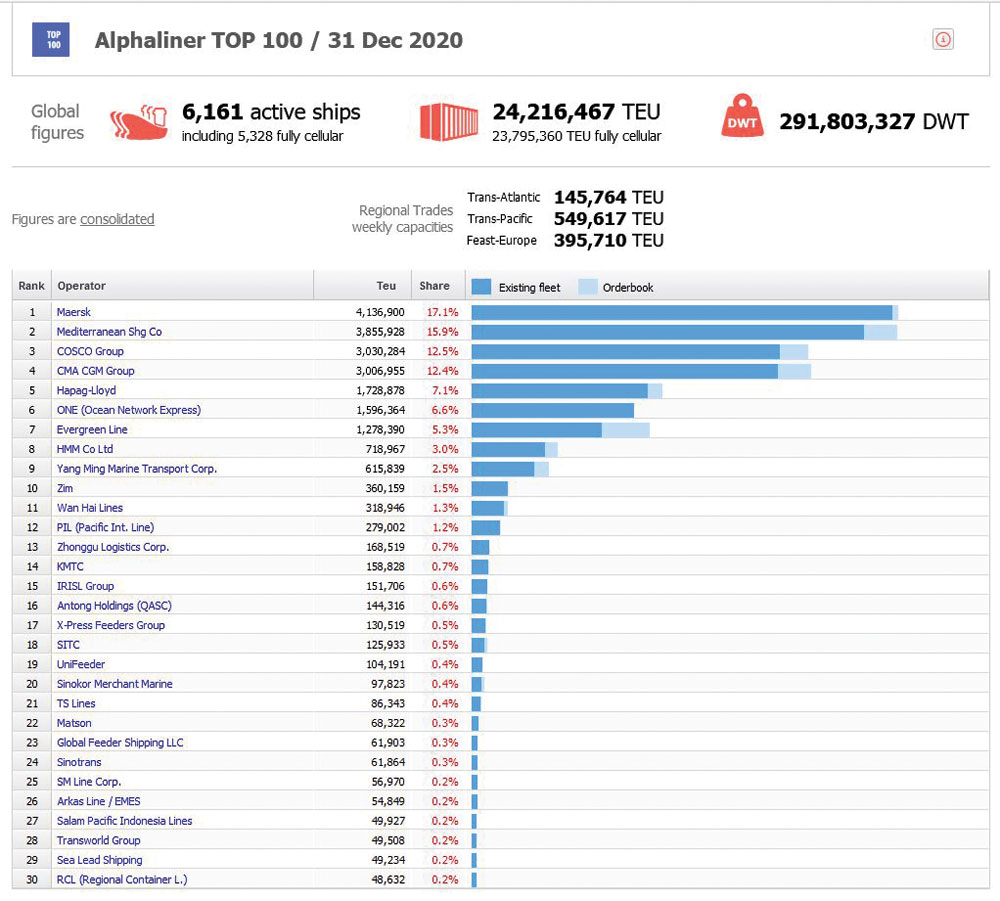Click the Maersk TEU value 4,136,900
The width and height of the screenshot is (1000, 901).
coord(380,312)
